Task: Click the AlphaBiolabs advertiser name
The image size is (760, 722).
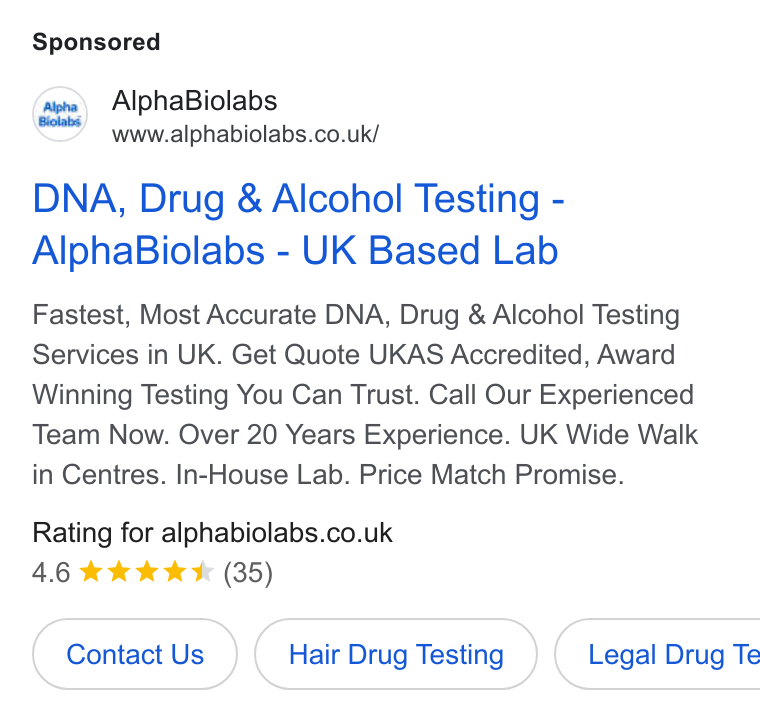Action: (194, 101)
